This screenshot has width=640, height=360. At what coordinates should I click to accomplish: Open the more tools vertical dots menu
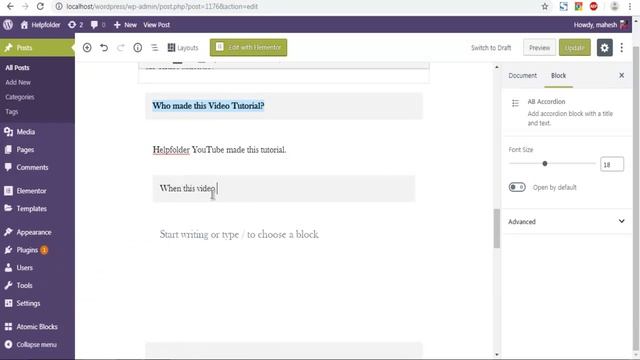pos(622,48)
